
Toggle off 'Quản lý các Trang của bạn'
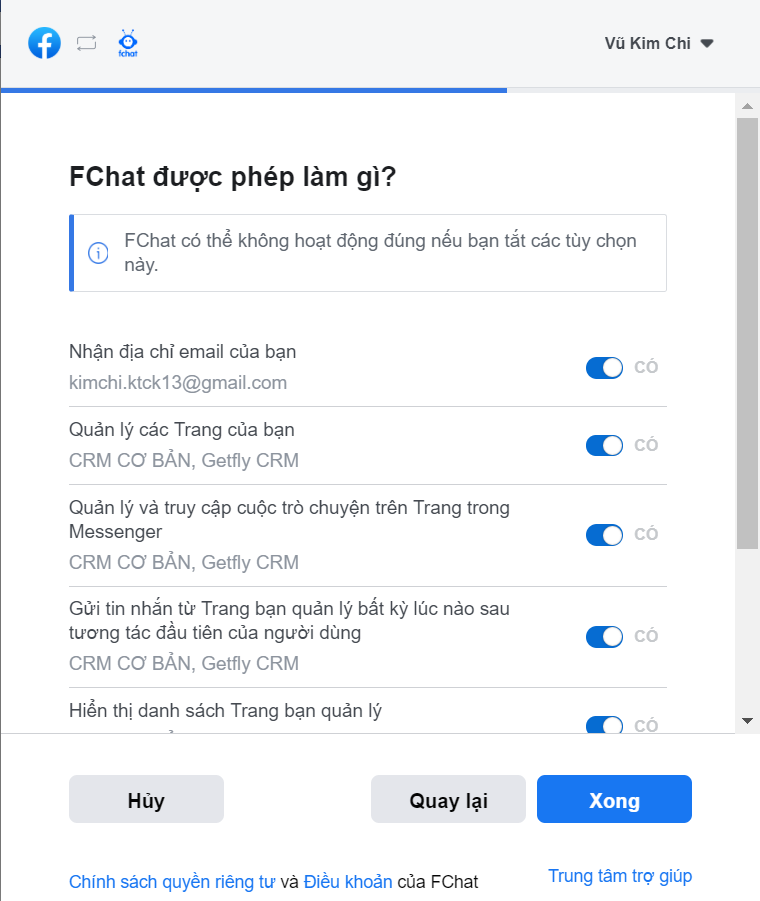[604, 445]
